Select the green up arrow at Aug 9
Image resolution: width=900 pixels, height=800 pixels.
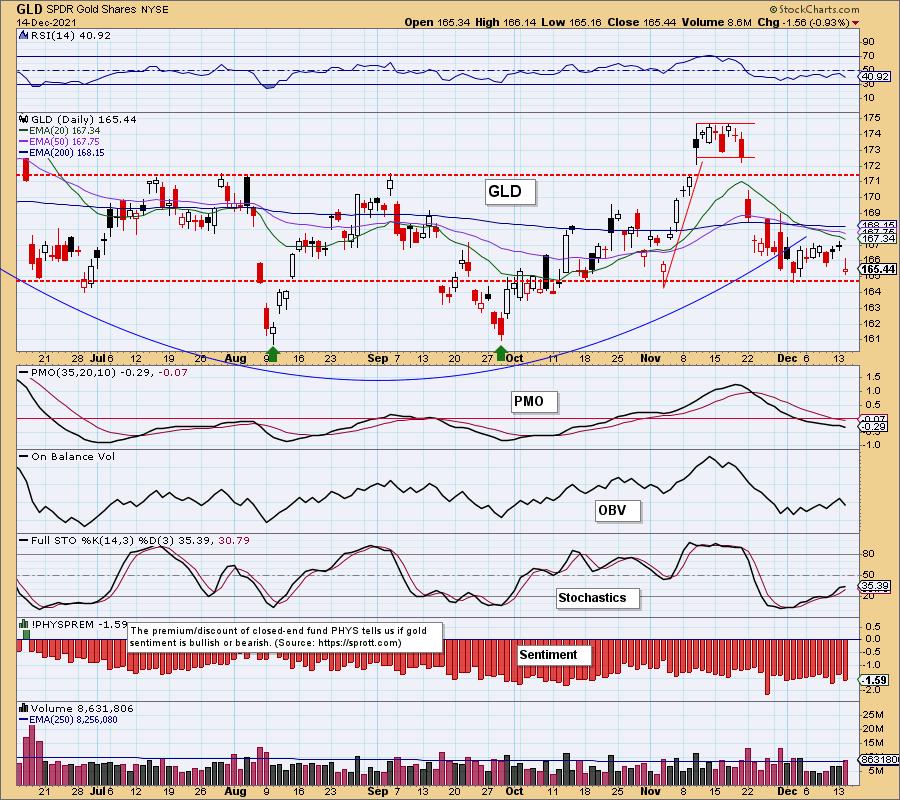pos(273,354)
